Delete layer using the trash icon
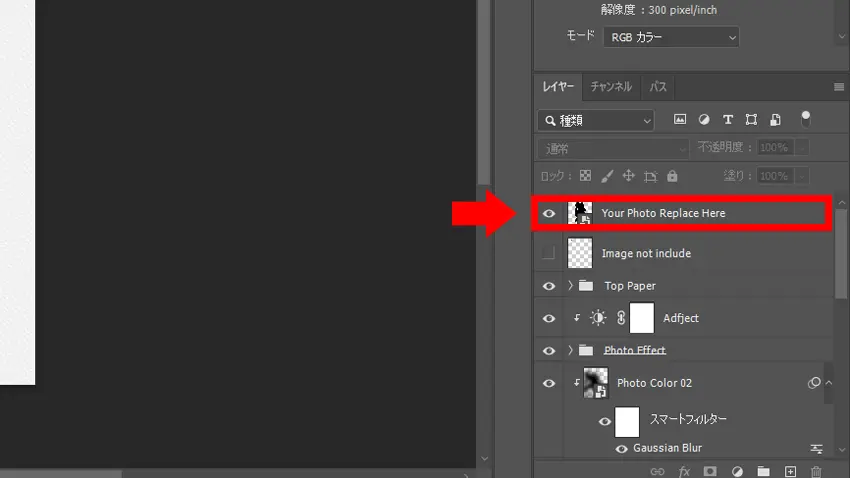The height and width of the screenshot is (478, 850). click(816, 471)
